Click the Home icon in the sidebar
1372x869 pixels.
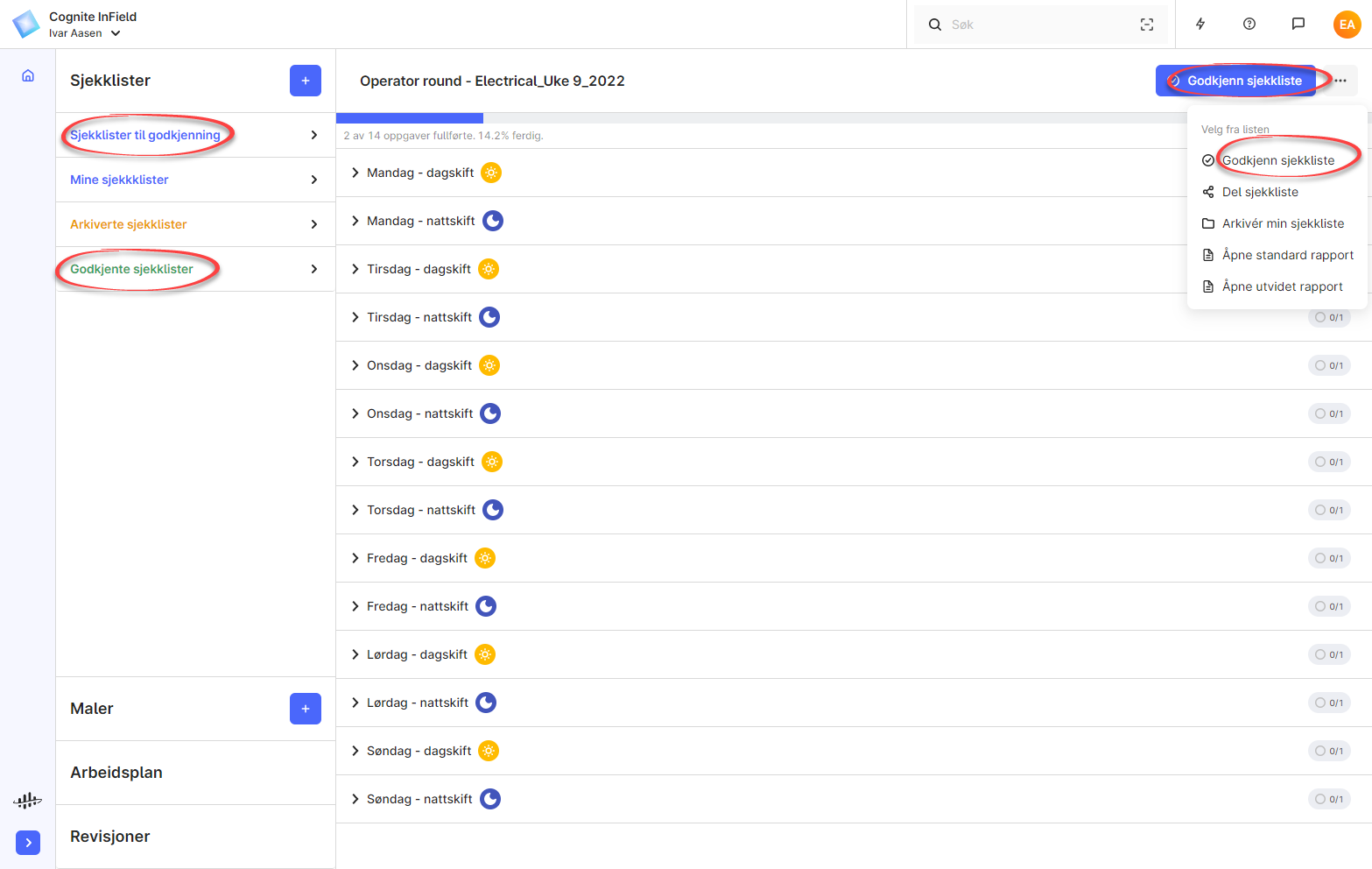[x=27, y=75]
